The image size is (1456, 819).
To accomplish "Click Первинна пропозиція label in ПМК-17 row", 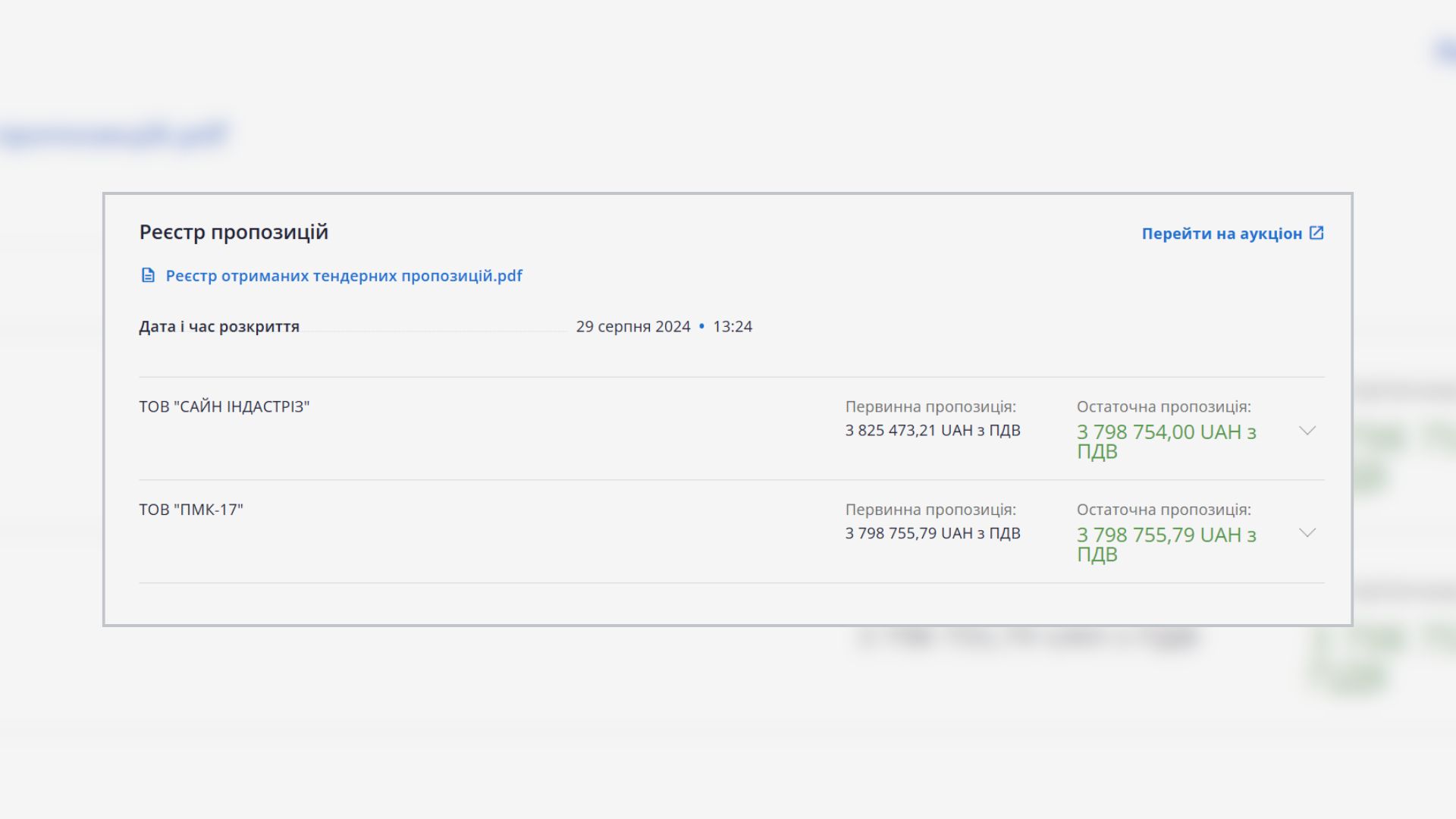I will tap(930, 510).
